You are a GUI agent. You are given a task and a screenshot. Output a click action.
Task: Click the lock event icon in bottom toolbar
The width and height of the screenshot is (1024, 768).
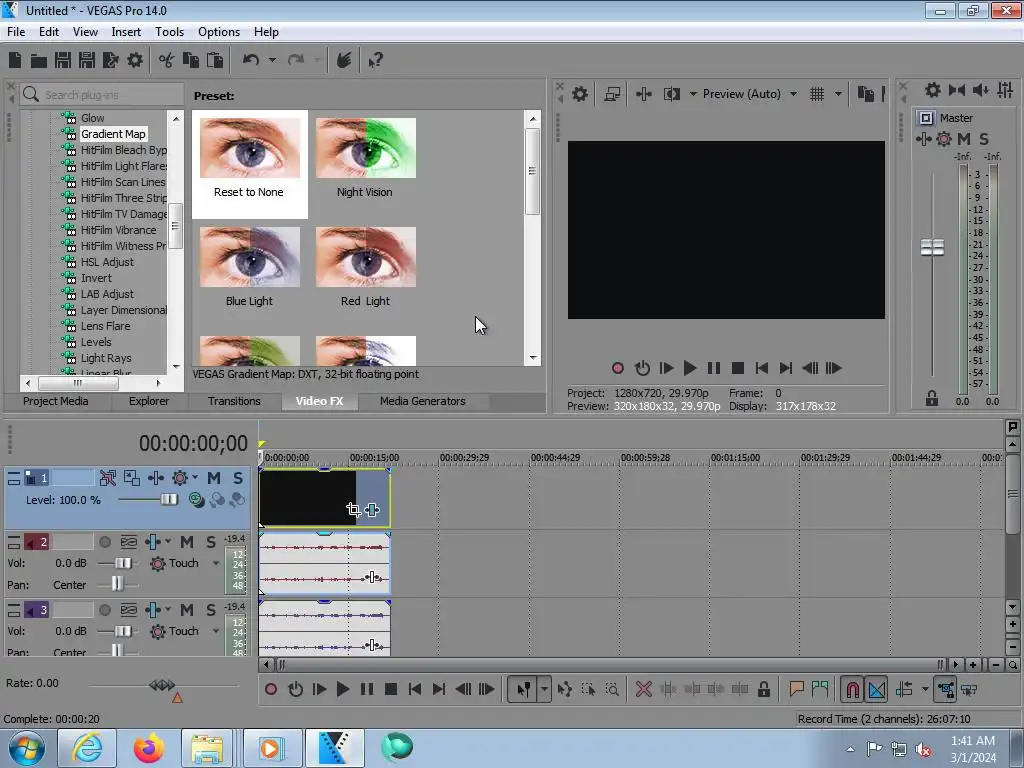click(x=763, y=689)
